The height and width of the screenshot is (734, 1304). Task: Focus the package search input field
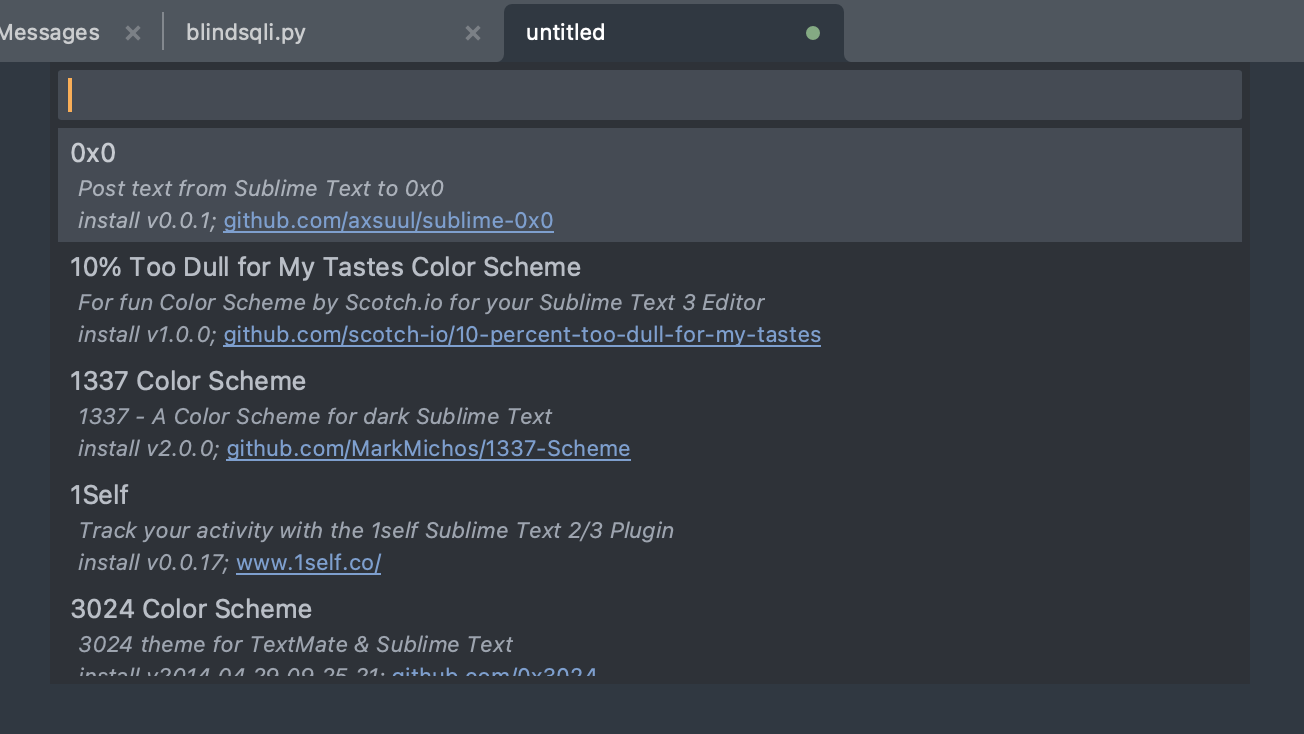[x=650, y=95]
